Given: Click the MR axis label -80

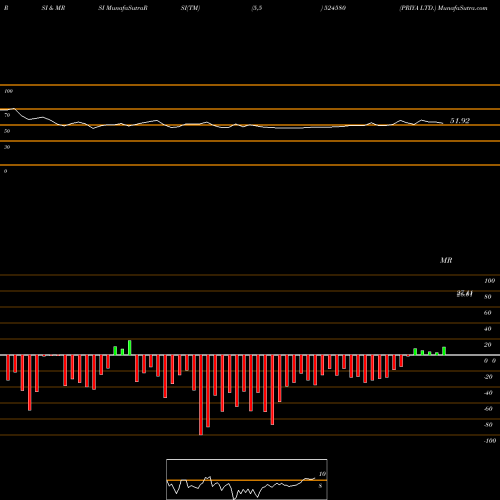Looking at the screenshot, I should coord(488,425).
